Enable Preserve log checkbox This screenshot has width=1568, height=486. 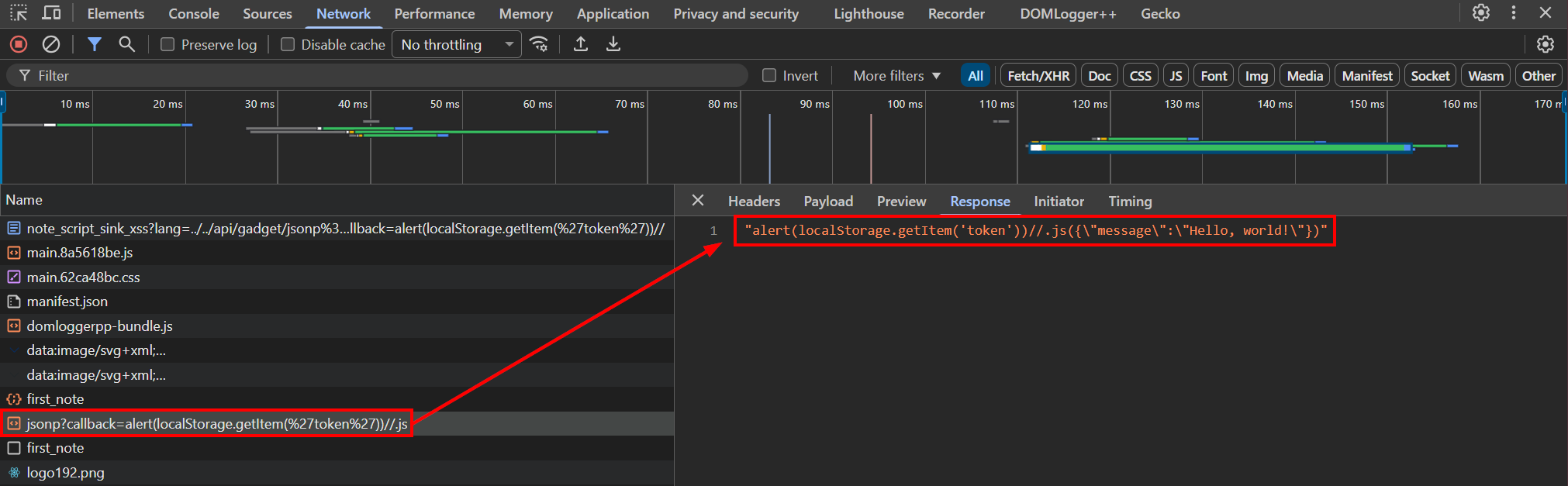tap(168, 45)
